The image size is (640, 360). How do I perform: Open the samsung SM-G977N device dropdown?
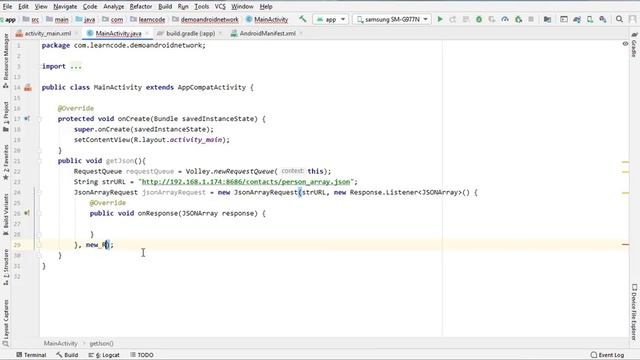(x=392, y=19)
